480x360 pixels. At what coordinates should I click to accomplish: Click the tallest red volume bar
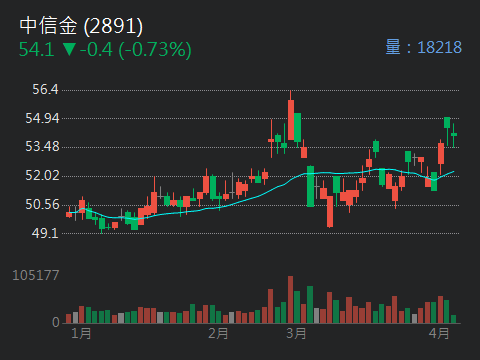[x=290, y=299]
